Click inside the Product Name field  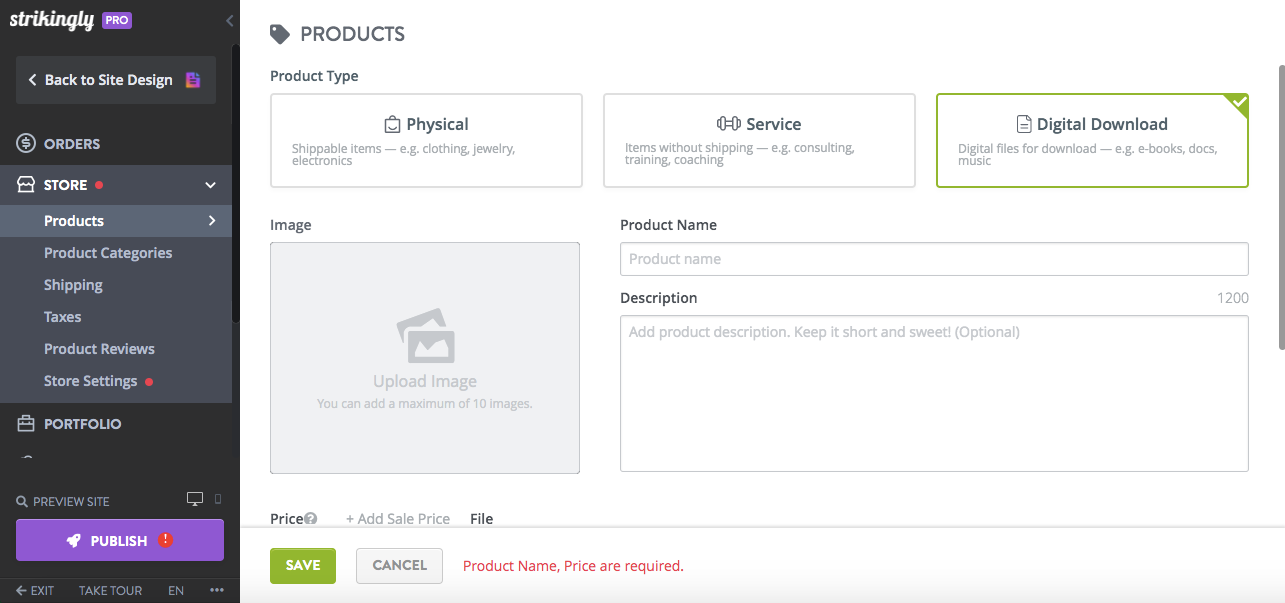[933, 258]
